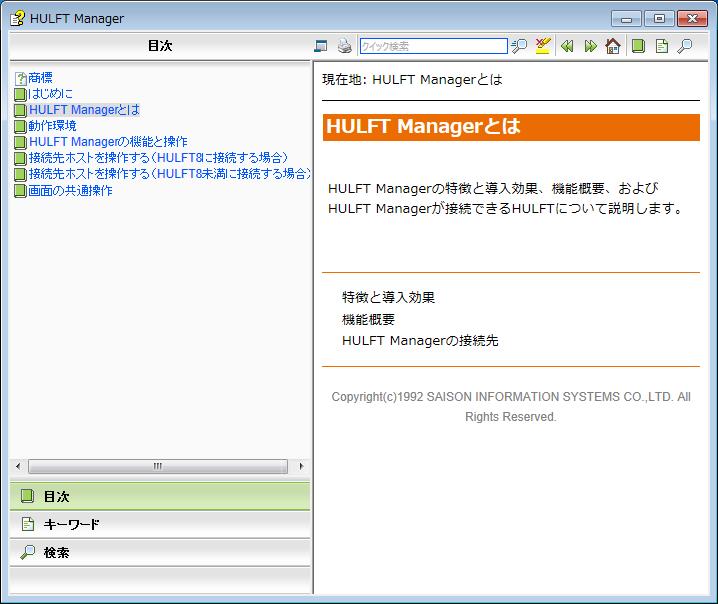Click the page icon beside 商標
This screenshot has height=604, width=718.
tap(21, 79)
